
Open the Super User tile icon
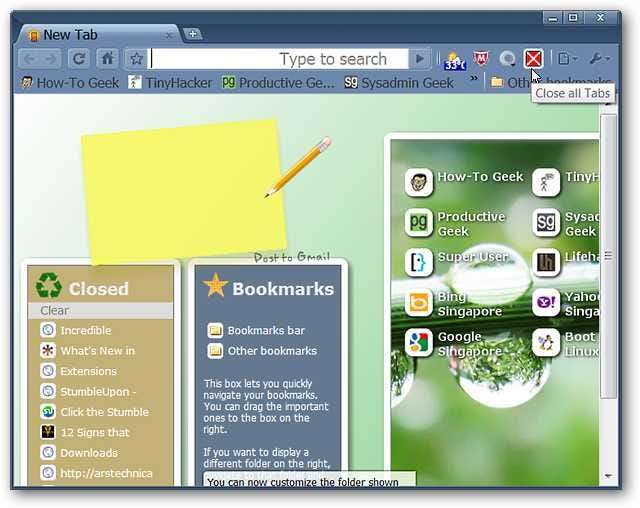(x=418, y=262)
